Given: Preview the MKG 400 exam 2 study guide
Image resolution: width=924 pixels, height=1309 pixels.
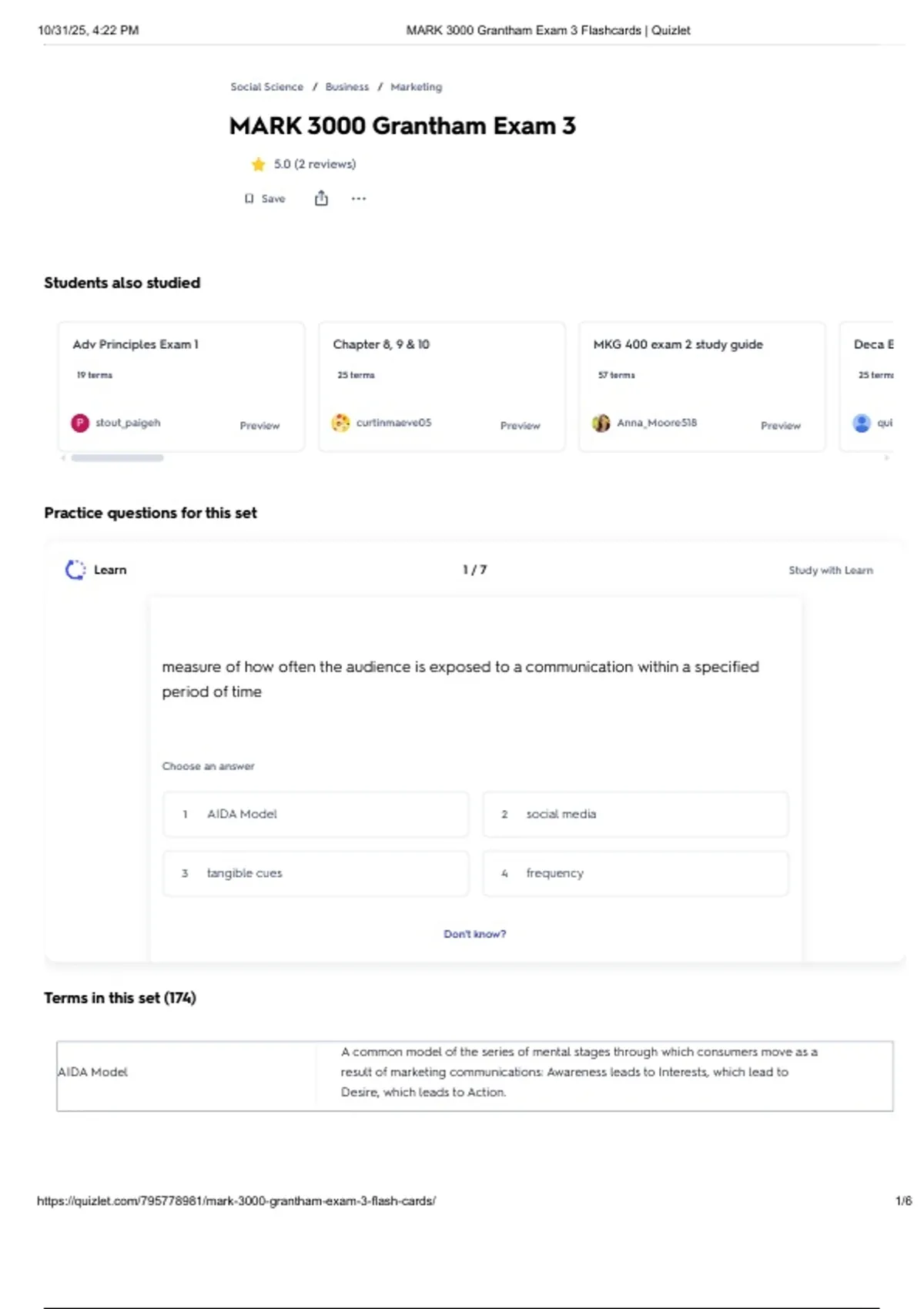Looking at the screenshot, I should pyautogui.click(x=781, y=426).
